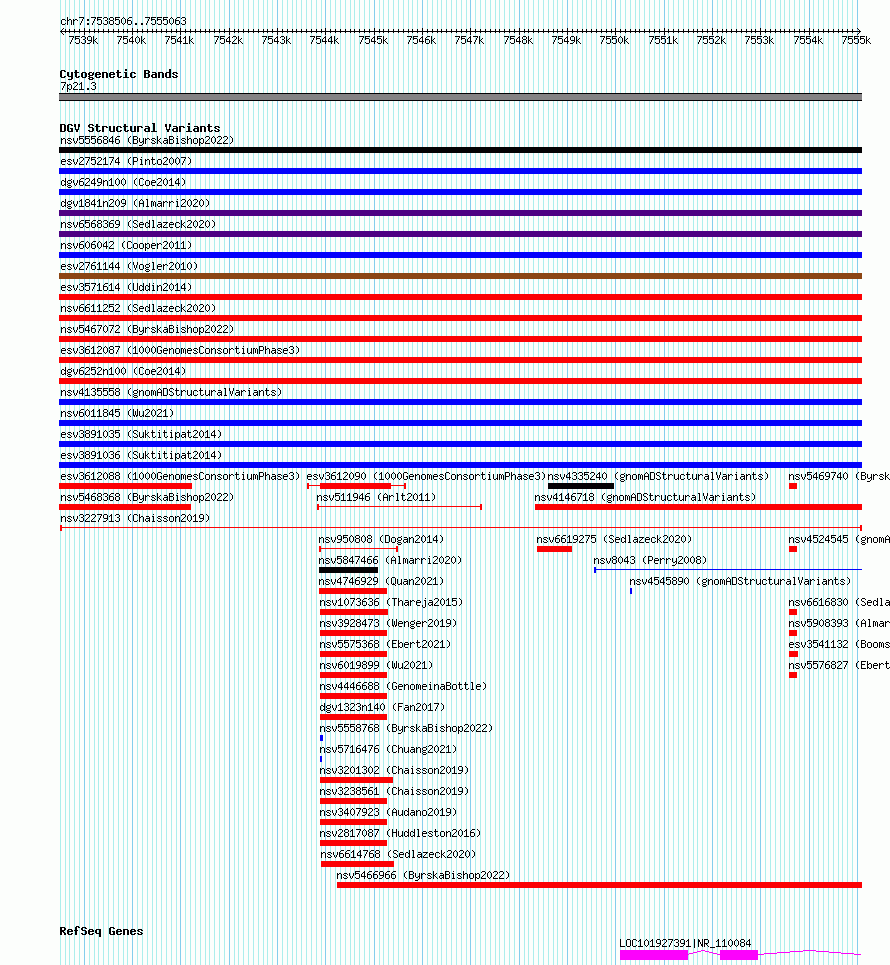Click nsv8043 (Perry2008) label

(650, 560)
